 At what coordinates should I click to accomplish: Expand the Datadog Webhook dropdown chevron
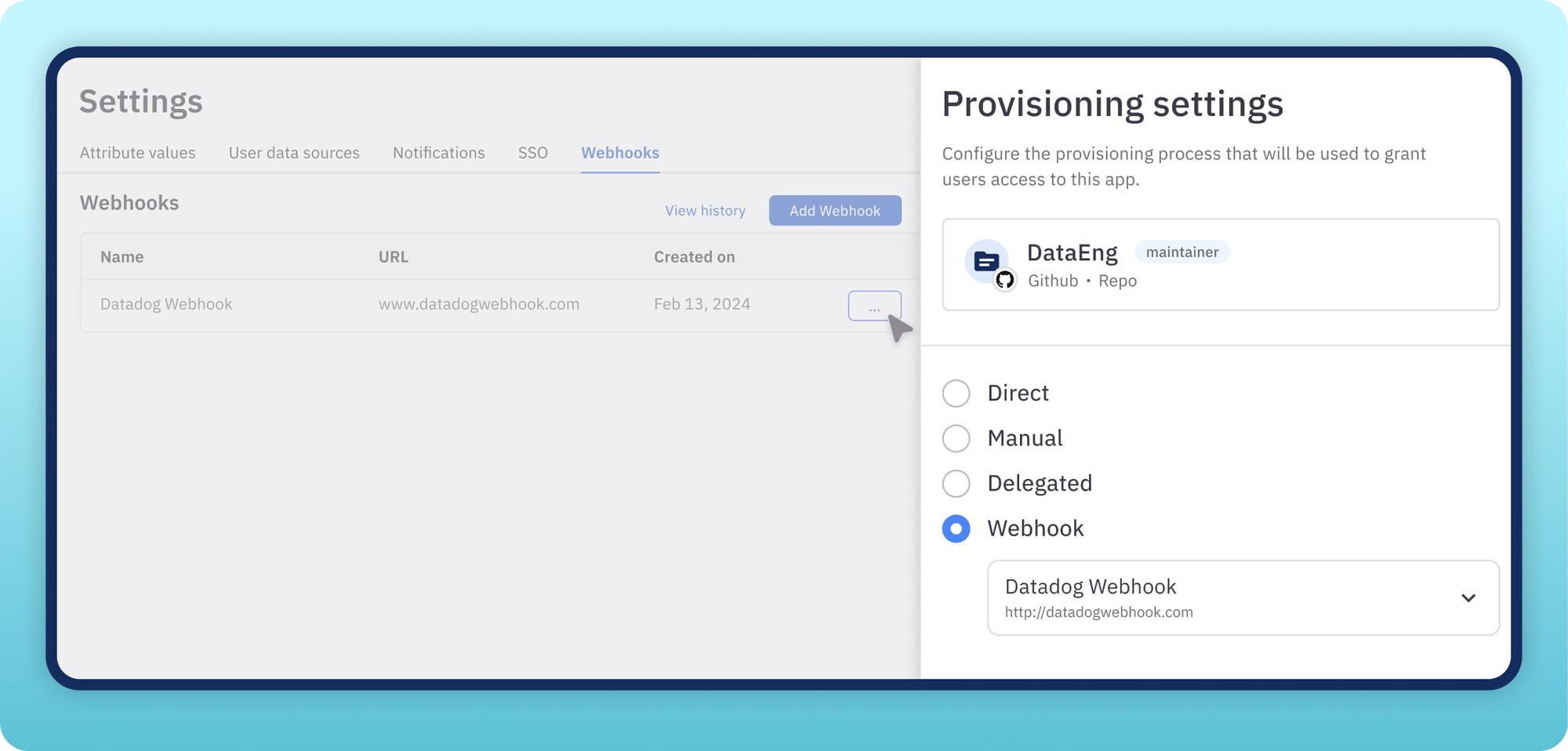[1468, 597]
